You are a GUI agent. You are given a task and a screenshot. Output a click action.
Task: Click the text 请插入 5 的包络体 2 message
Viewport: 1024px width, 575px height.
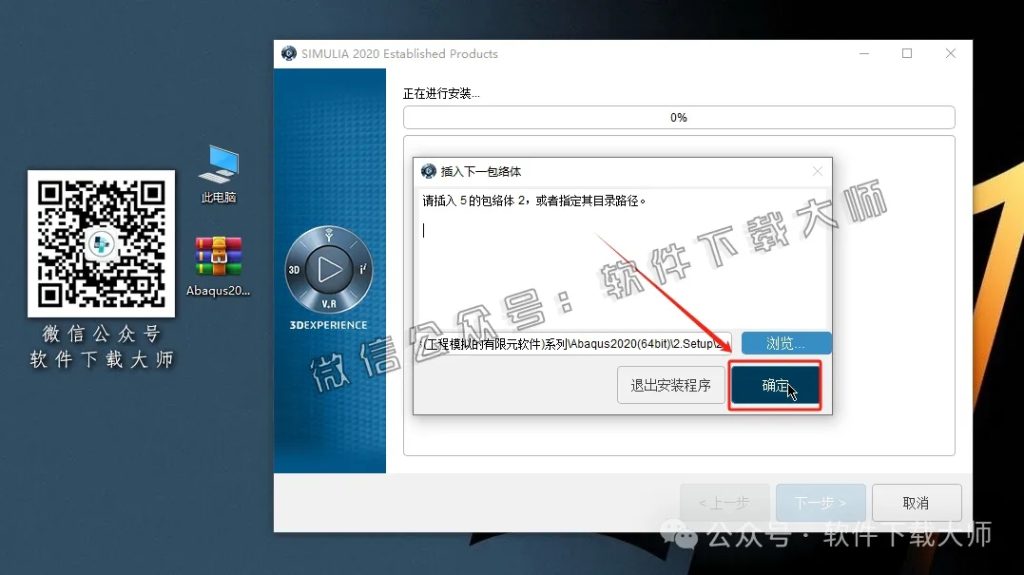click(534, 201)
